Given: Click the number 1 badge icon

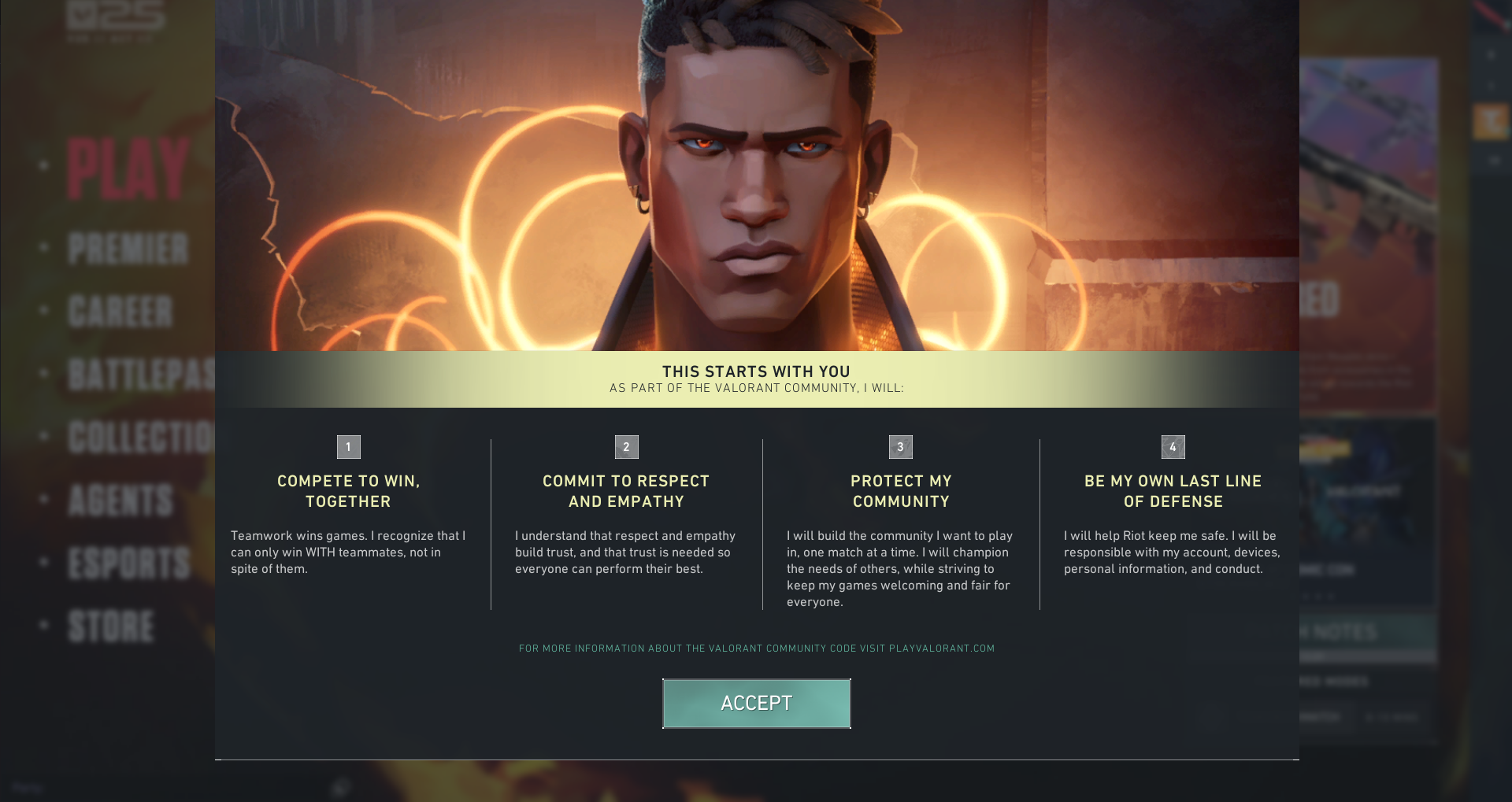Looking at the screenshot, I should [x=348, y=447].
